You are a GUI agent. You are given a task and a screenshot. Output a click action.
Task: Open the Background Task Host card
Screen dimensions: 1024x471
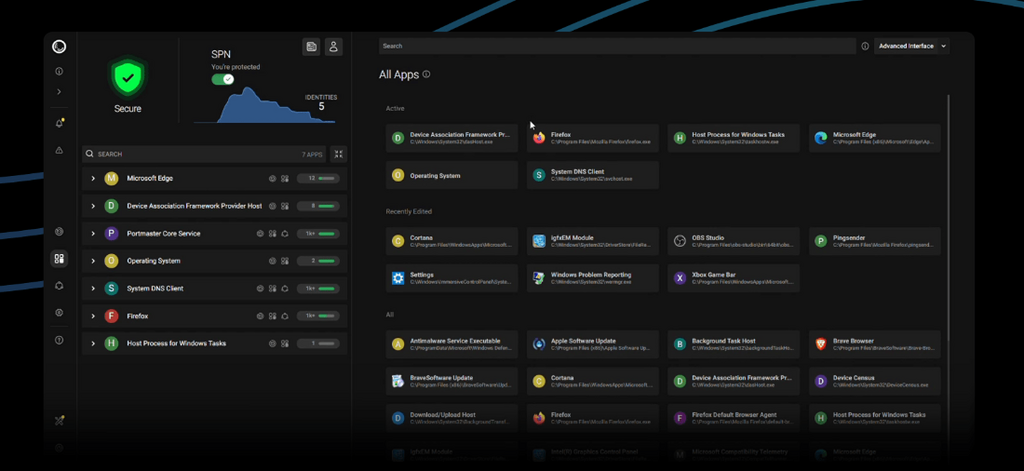(x=734, y=344)
